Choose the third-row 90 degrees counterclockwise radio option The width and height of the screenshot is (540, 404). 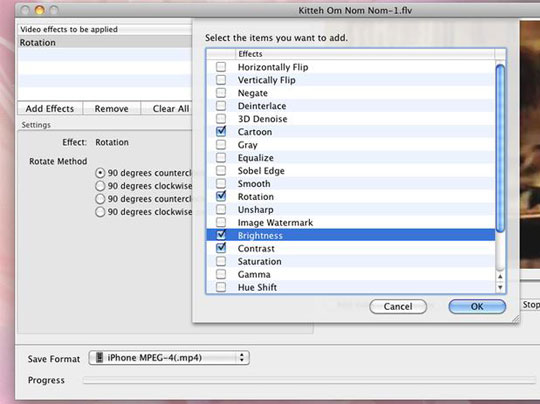pyautogui.click(x=100, y=199)
